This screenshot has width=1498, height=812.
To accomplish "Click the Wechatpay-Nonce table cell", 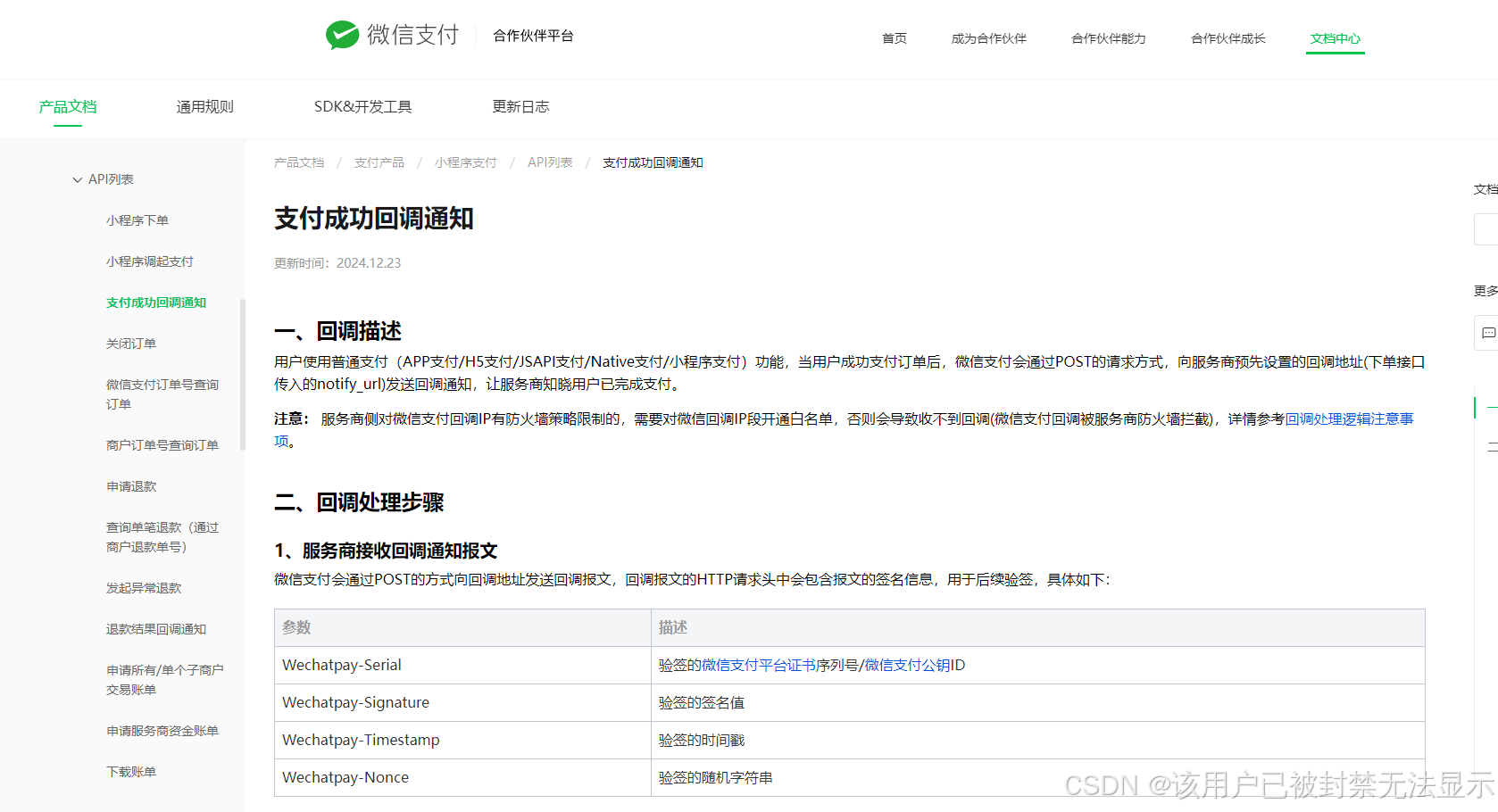I will pos(462,777).
